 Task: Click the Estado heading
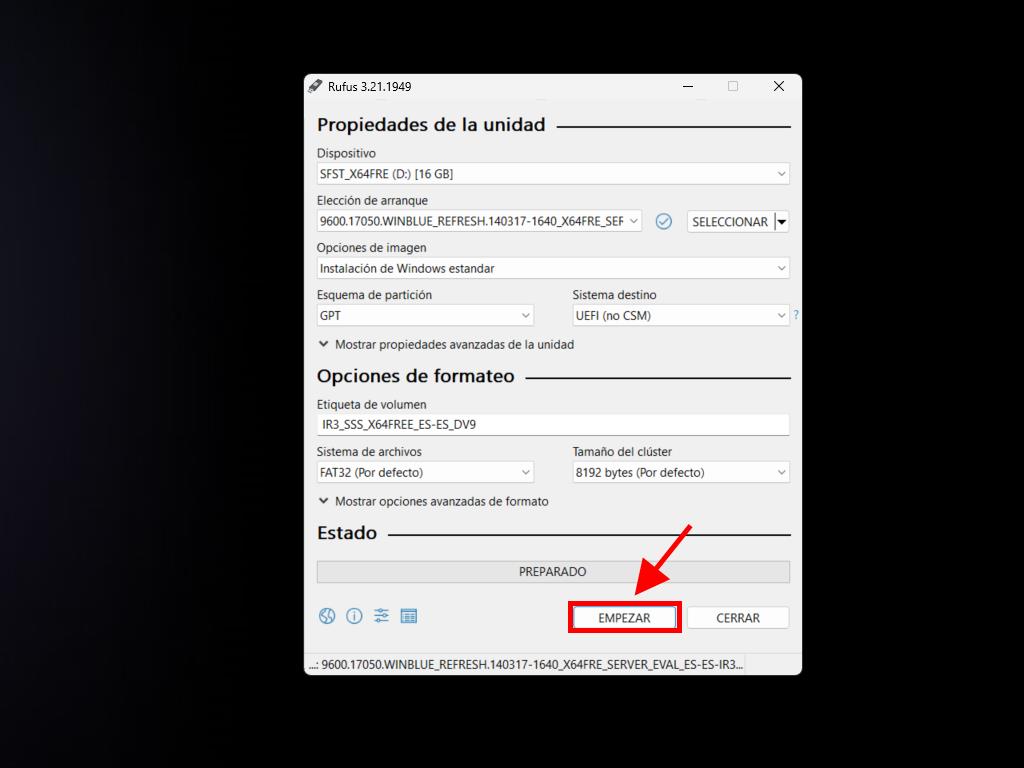point(347,533)
